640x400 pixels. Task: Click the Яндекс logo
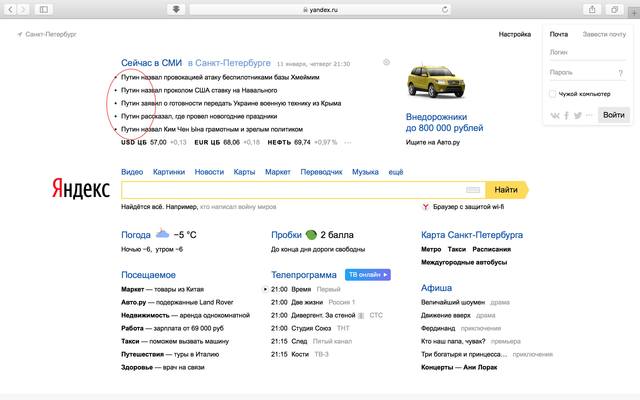click(x=81, y=189)
